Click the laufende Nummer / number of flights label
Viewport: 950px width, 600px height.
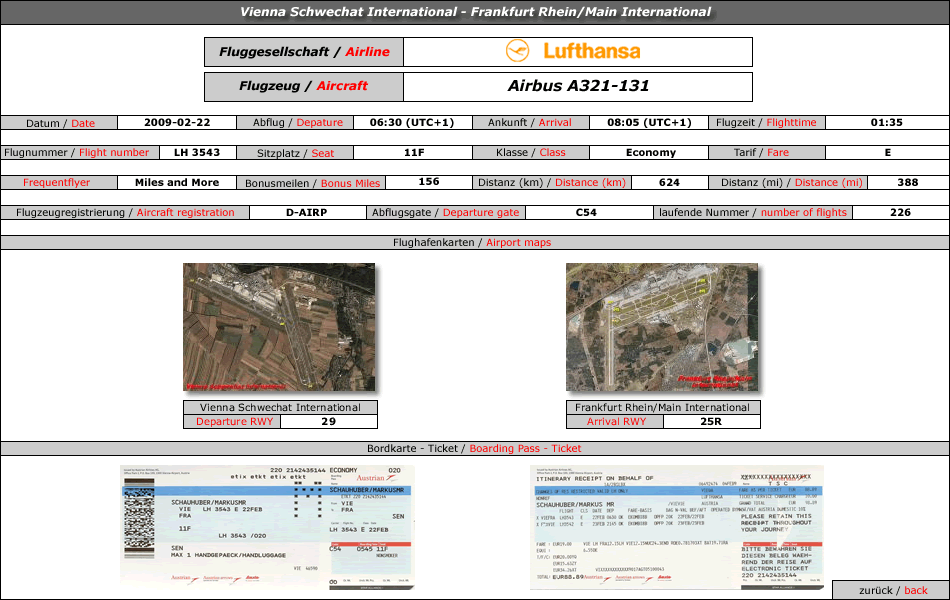click(x=753, y=213)
